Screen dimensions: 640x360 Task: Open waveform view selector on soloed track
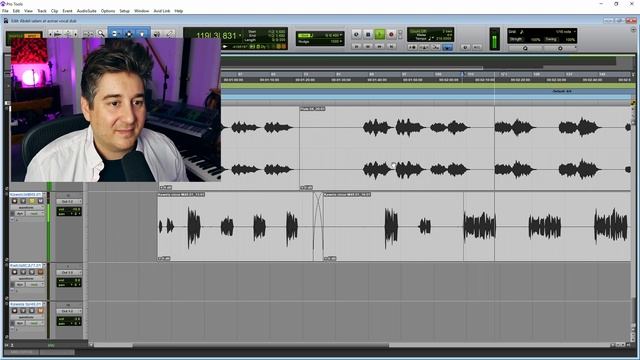[27, 208]
